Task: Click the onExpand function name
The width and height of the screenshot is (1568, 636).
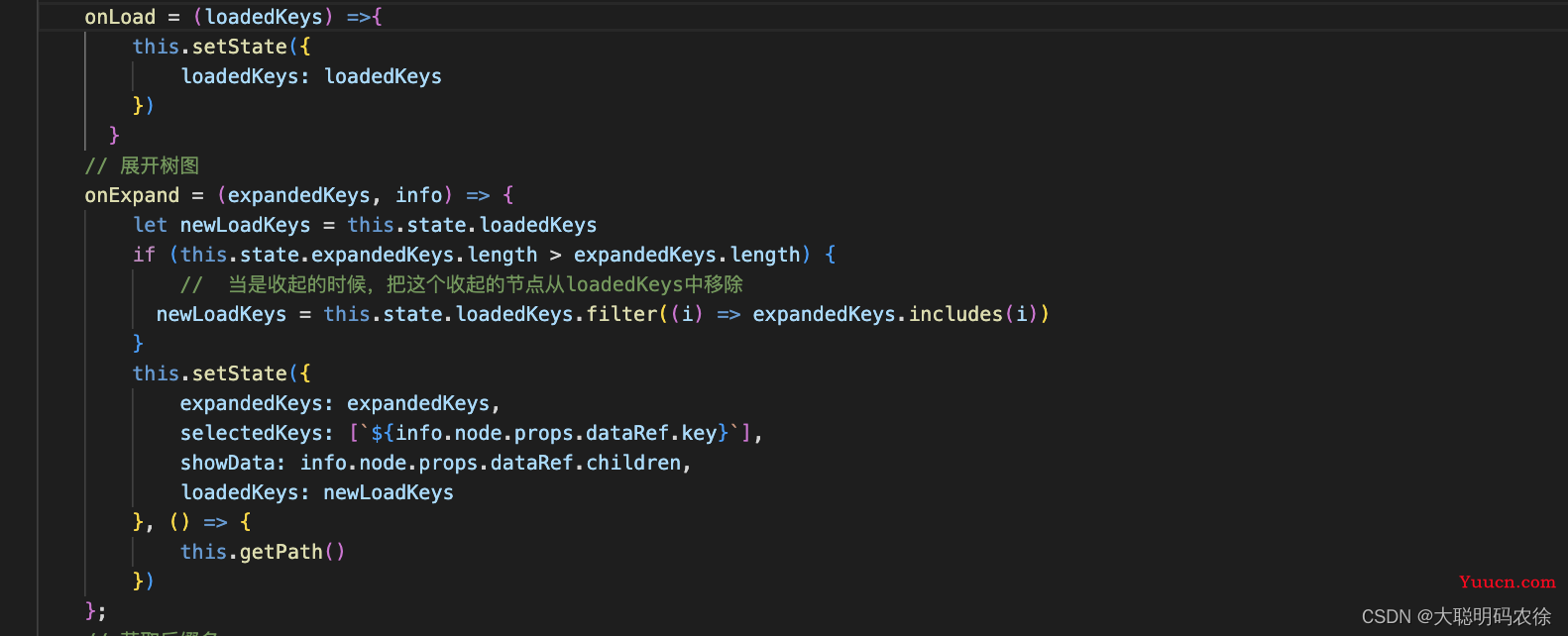Action: [x=132, y=195]
